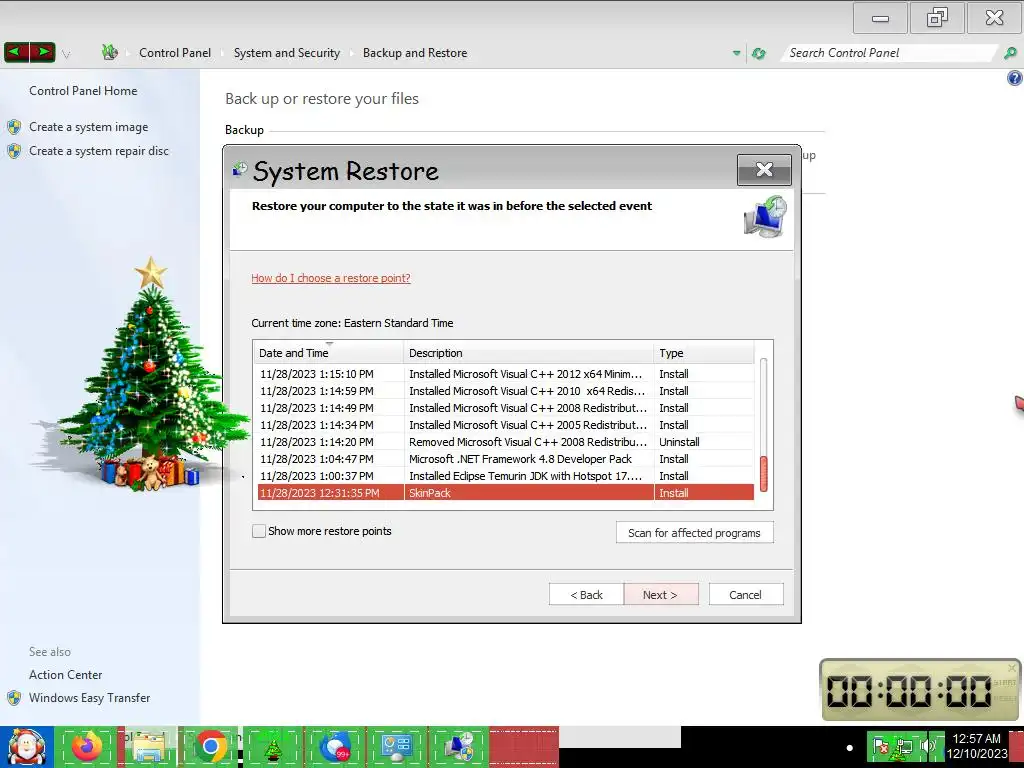
Task: Open the Thunderbird taskbar icon with 99+ badge
Action: pyautogui.click(x=336, y=747)
